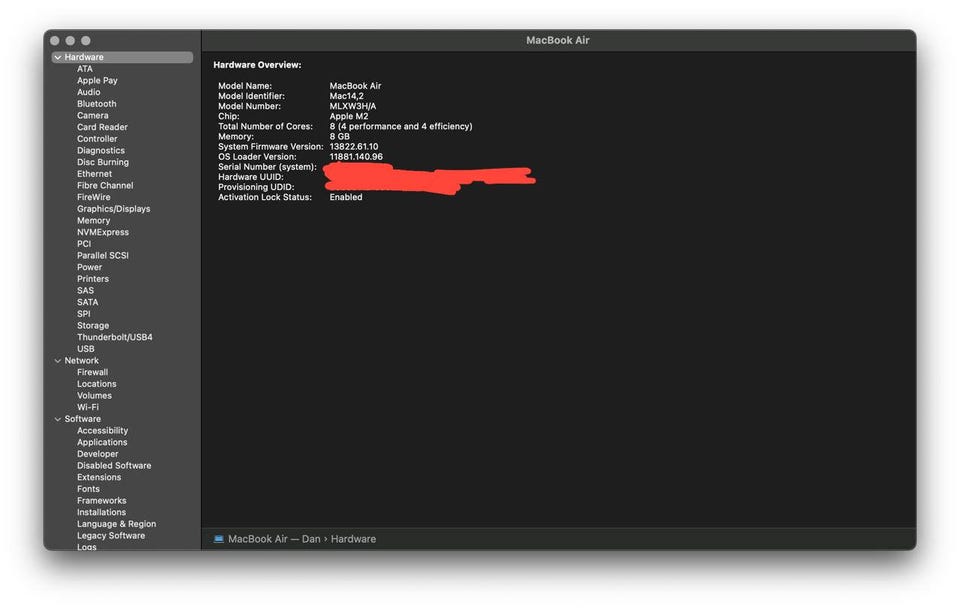Click Activation Lock Status value Enabled

click(346, 197)
